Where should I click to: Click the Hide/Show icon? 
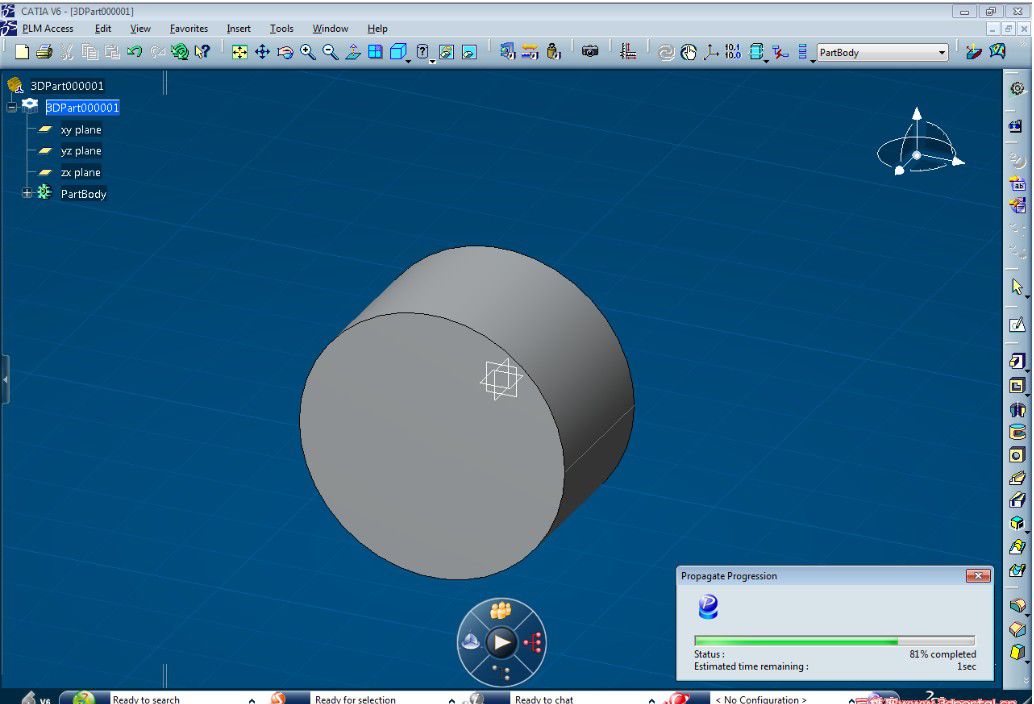pyautogui.click(x=446, y=52)
